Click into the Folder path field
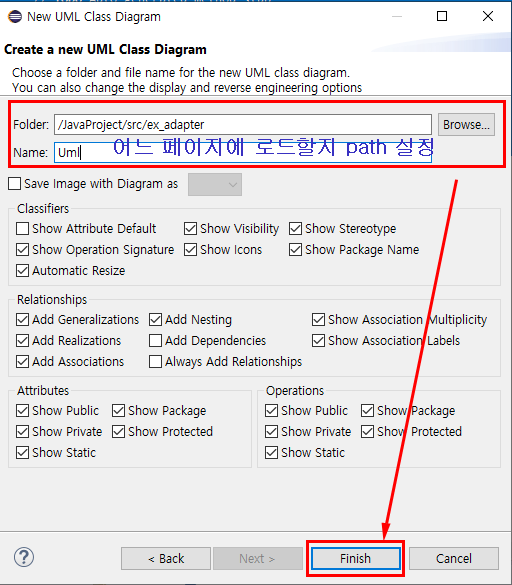This screenshot has width=512, height=585. click(x=243, y=125)
